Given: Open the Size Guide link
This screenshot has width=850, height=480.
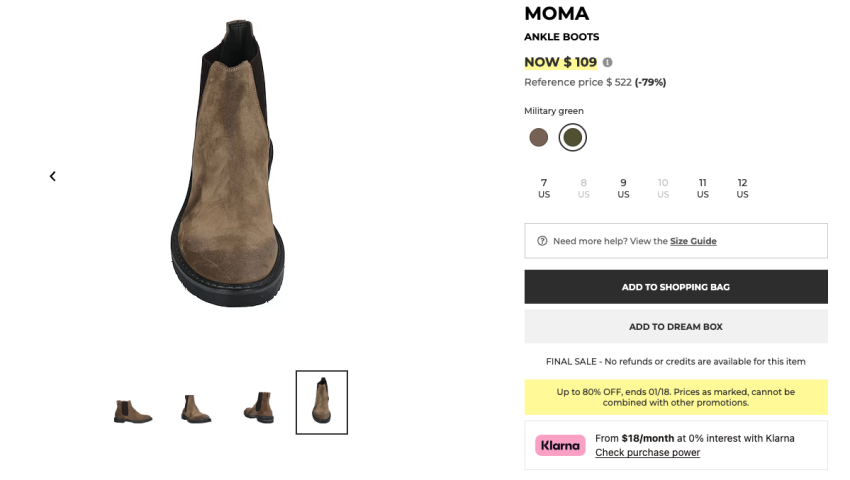Looking at the screenshot, I should (x=693, y=241).
